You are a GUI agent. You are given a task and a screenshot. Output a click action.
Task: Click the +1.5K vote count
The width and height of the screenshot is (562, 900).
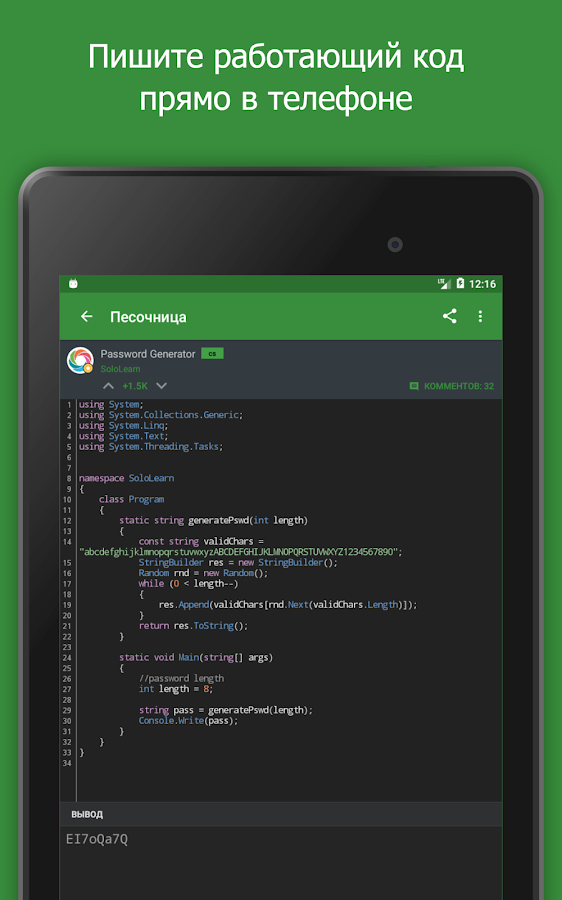point(135,386)
